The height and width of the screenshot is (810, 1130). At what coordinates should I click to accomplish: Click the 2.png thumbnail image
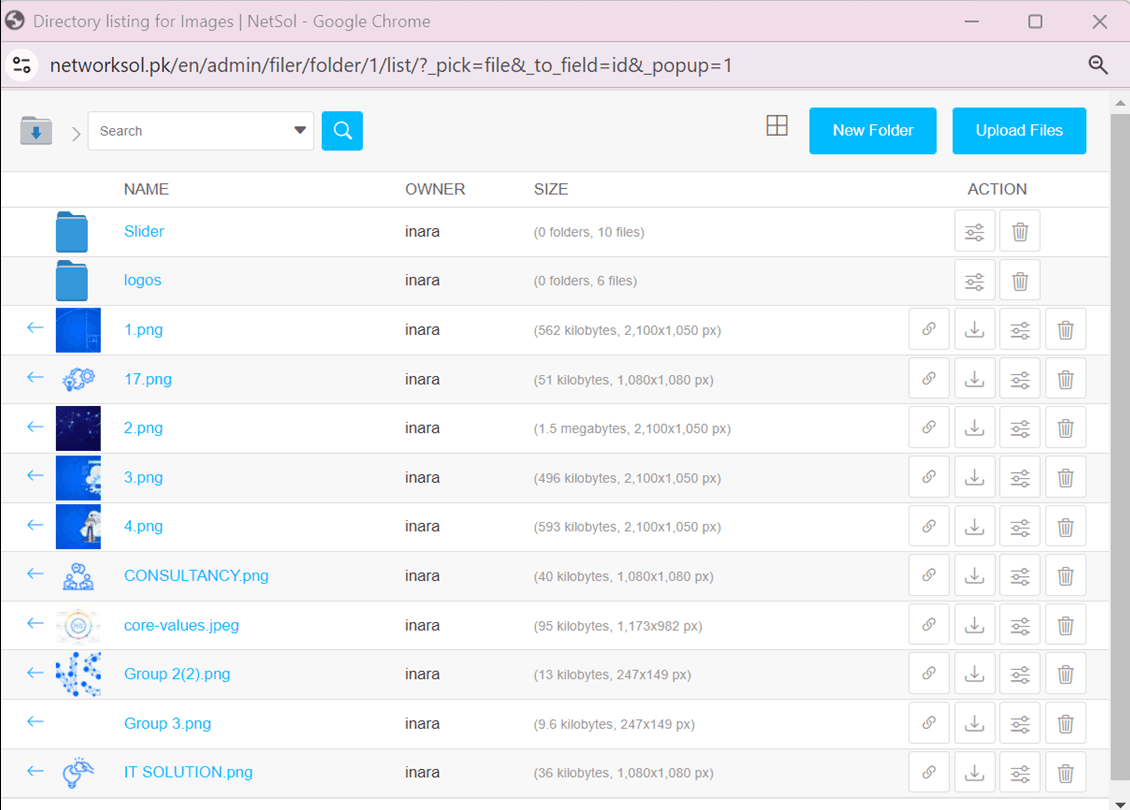pos(79,428)
